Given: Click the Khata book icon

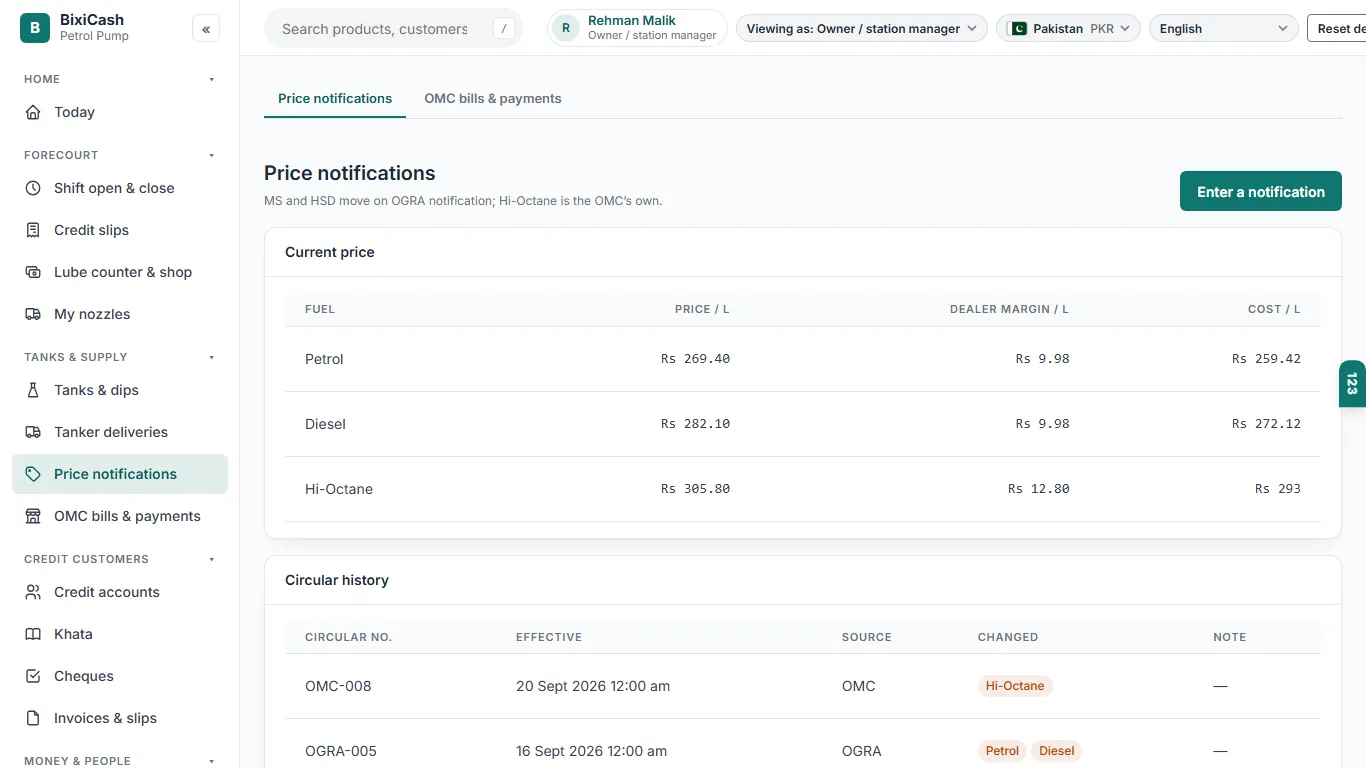Looking at the screenshot, I should click(33, 634).
